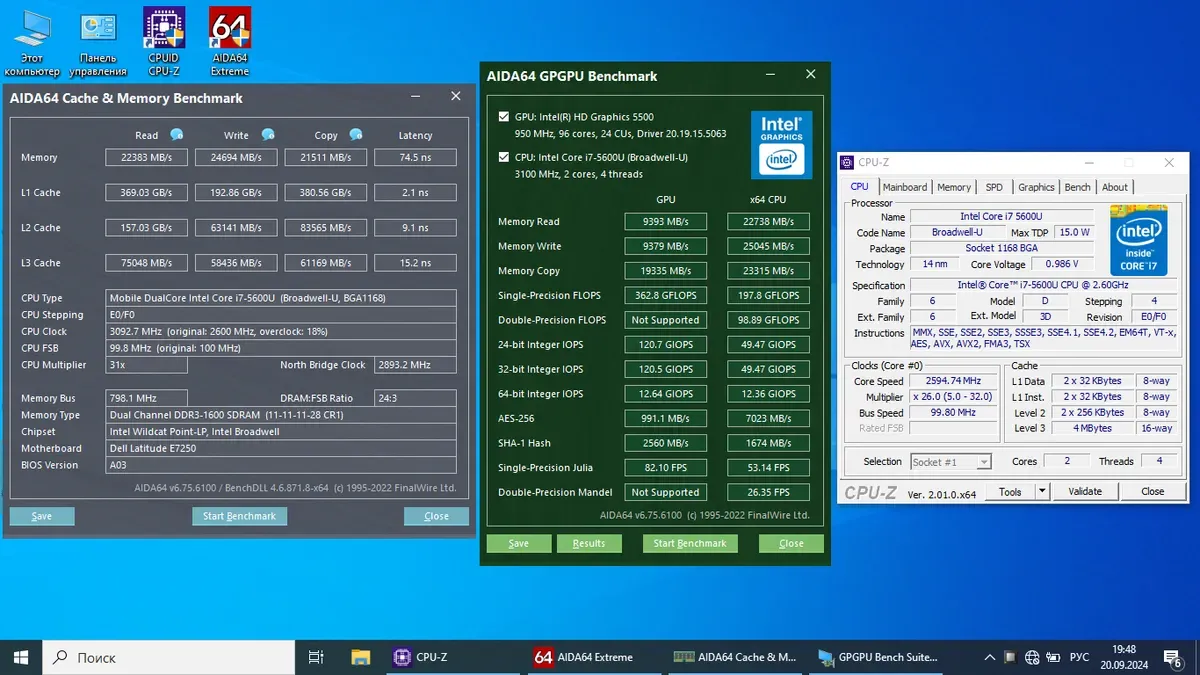This screenshot has height=675, width=1200.
Task: Switch to the Mainboard tab in CPU-Z
Action: 904,187
